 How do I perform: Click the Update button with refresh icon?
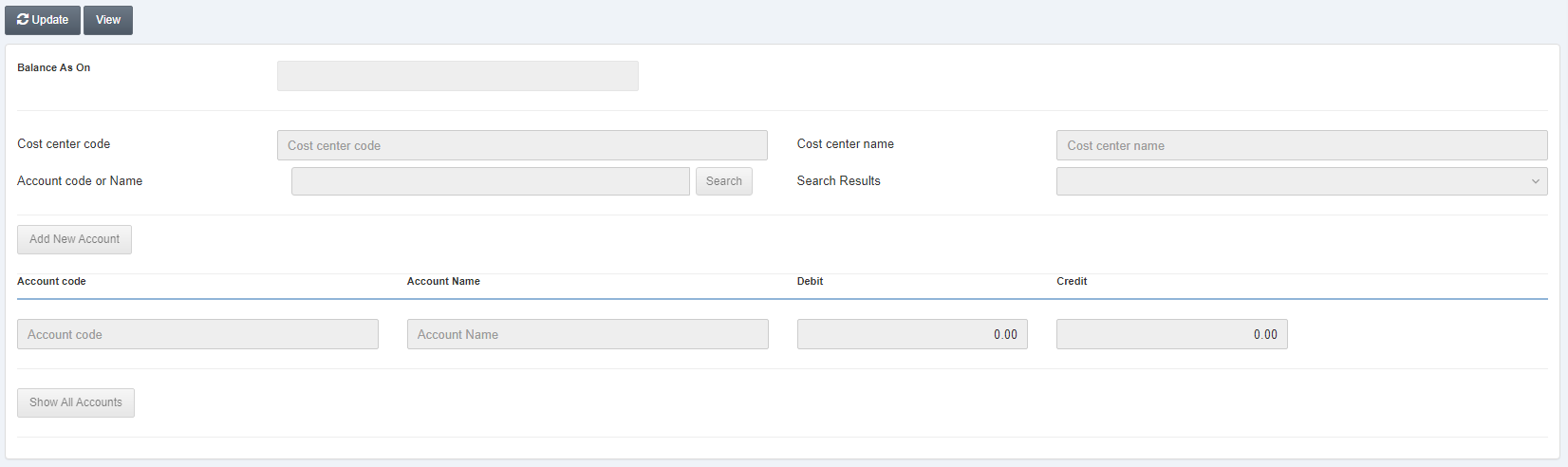coord(43,20)
